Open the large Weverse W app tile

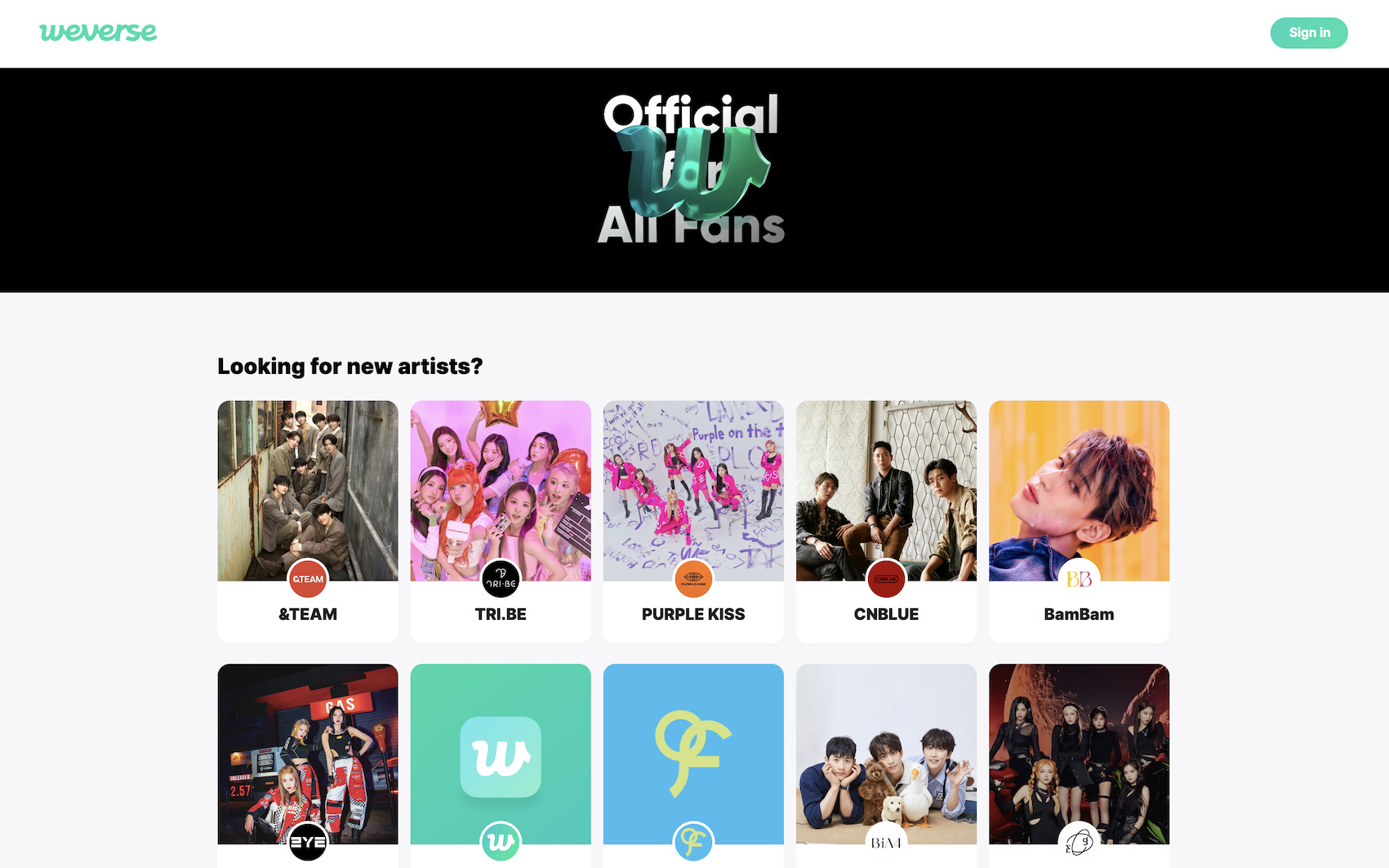tap(501, 754)
